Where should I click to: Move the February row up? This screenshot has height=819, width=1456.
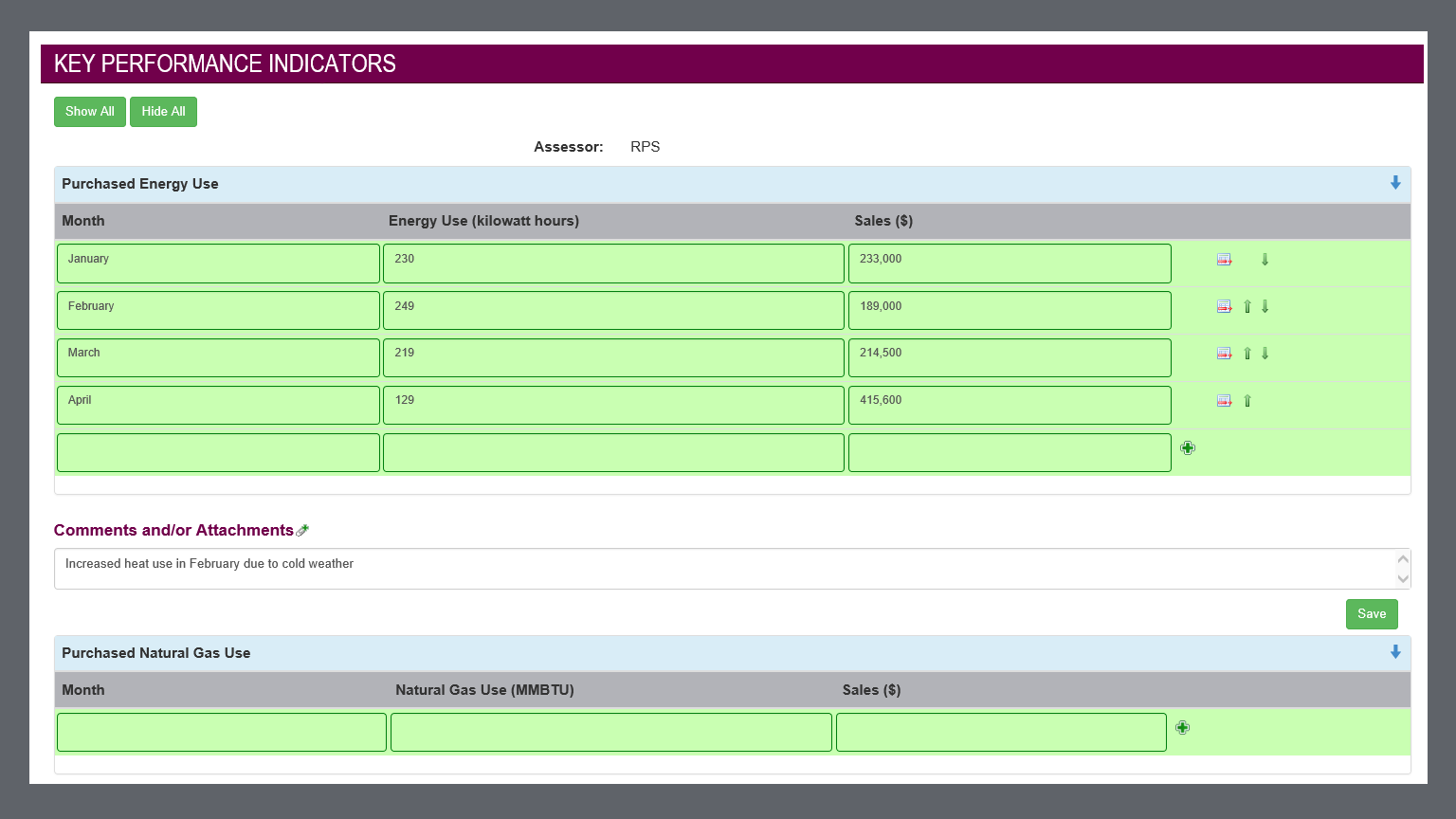1247,306
